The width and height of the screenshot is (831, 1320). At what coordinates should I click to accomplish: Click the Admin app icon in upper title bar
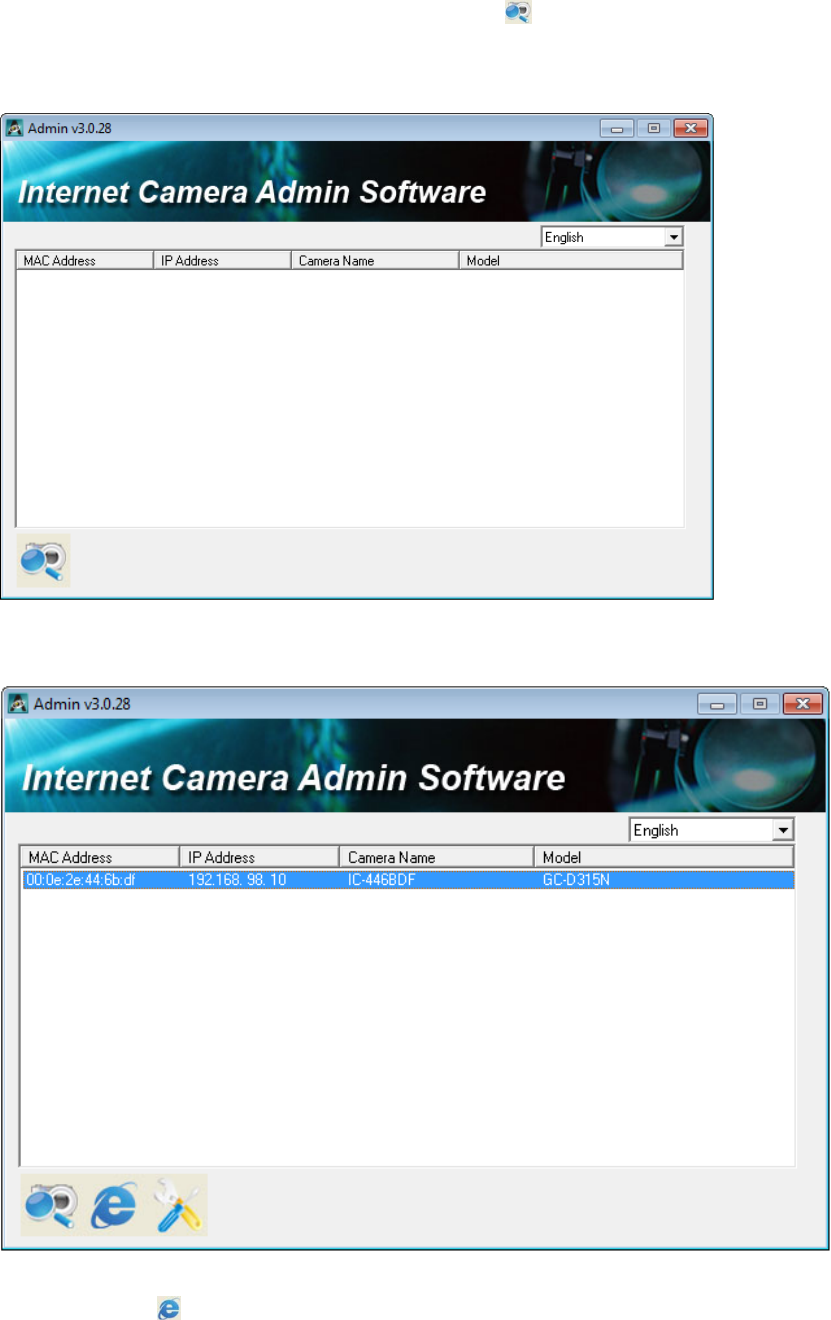(15, 128)
